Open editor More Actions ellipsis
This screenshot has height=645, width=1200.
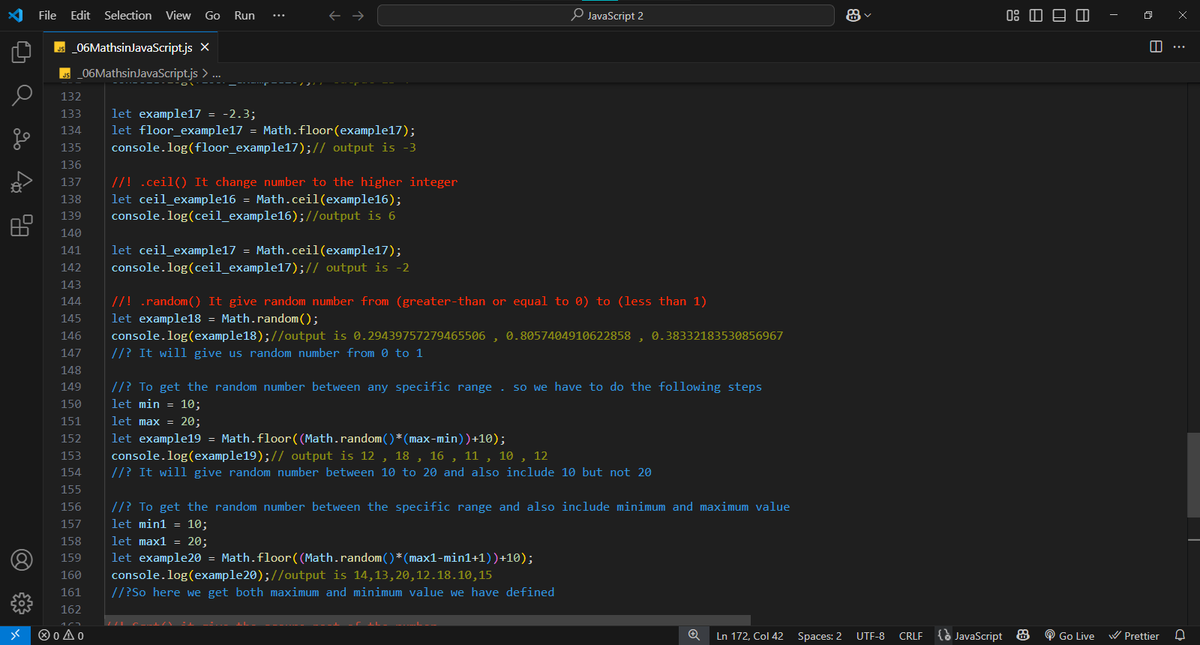click(x=1178, y=47)
